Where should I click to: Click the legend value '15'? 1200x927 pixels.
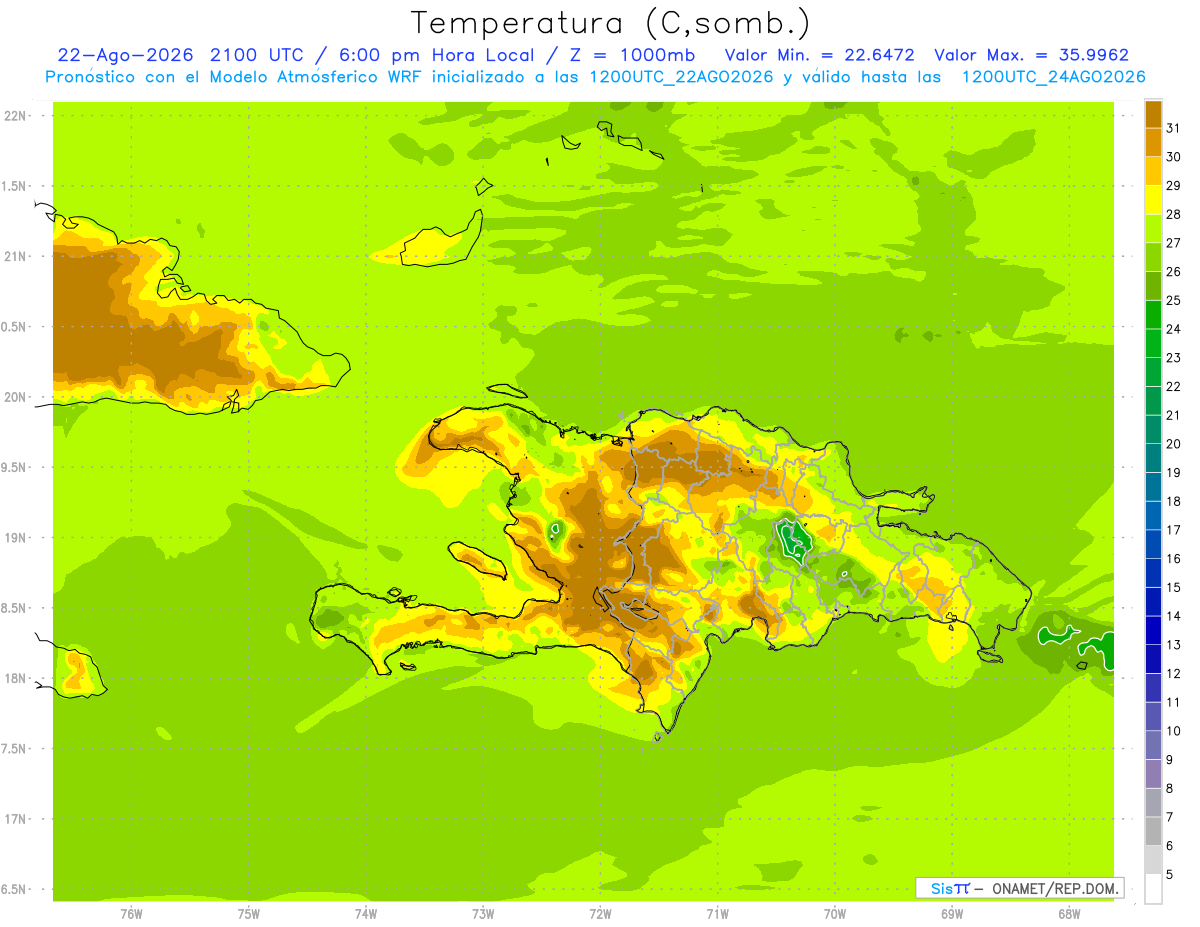click(1174, 587)
